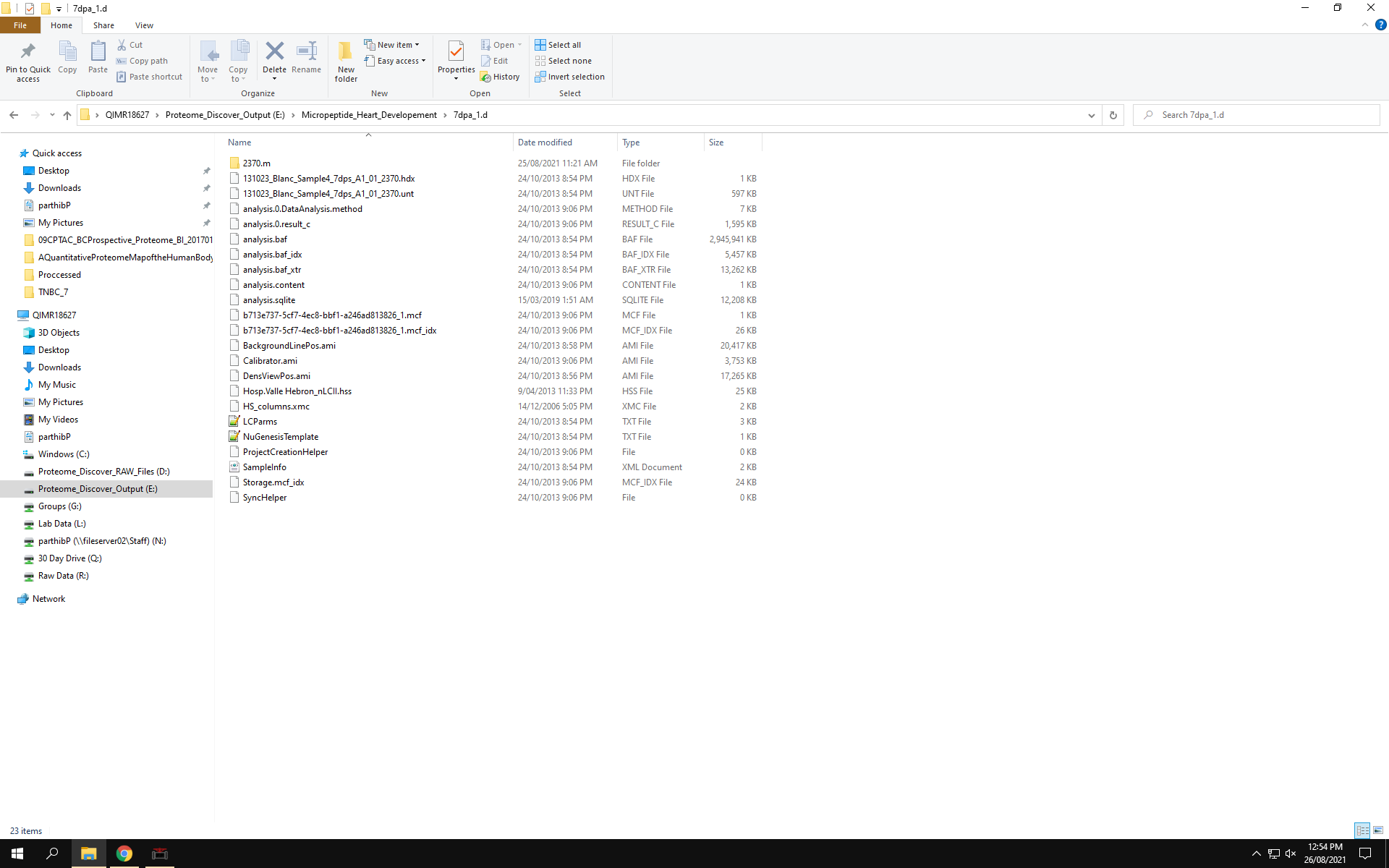This screenshot has width=1389, height=868.
Task: Refresh the folder view
Action: 1112,114
